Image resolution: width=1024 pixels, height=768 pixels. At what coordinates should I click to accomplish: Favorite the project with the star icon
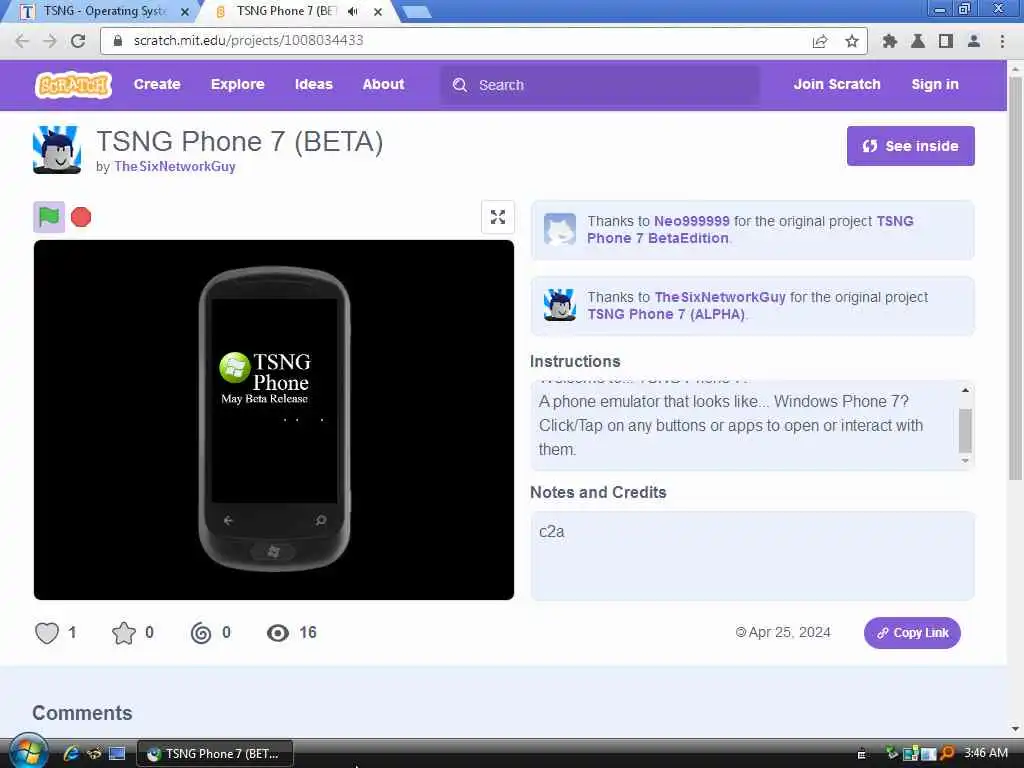click(x=123, y=633)
